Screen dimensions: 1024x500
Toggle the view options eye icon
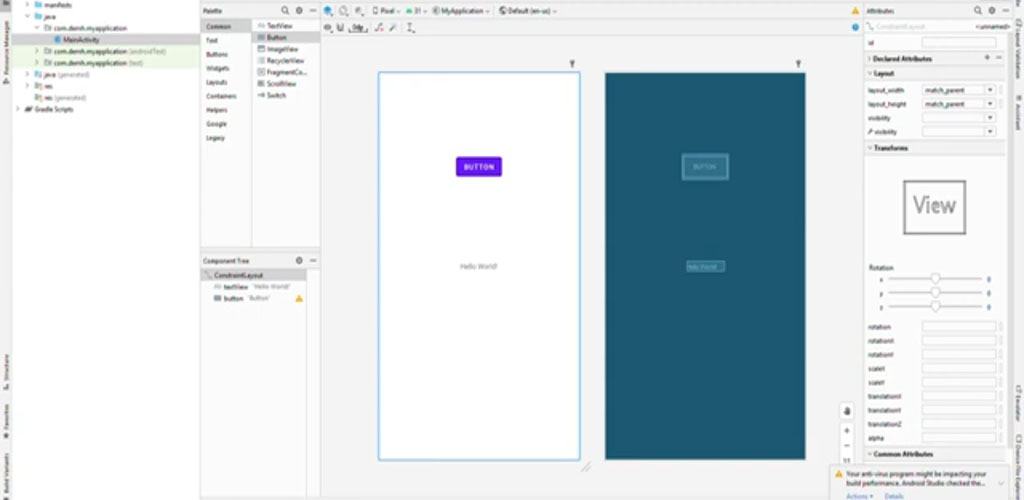click(328, 28)
